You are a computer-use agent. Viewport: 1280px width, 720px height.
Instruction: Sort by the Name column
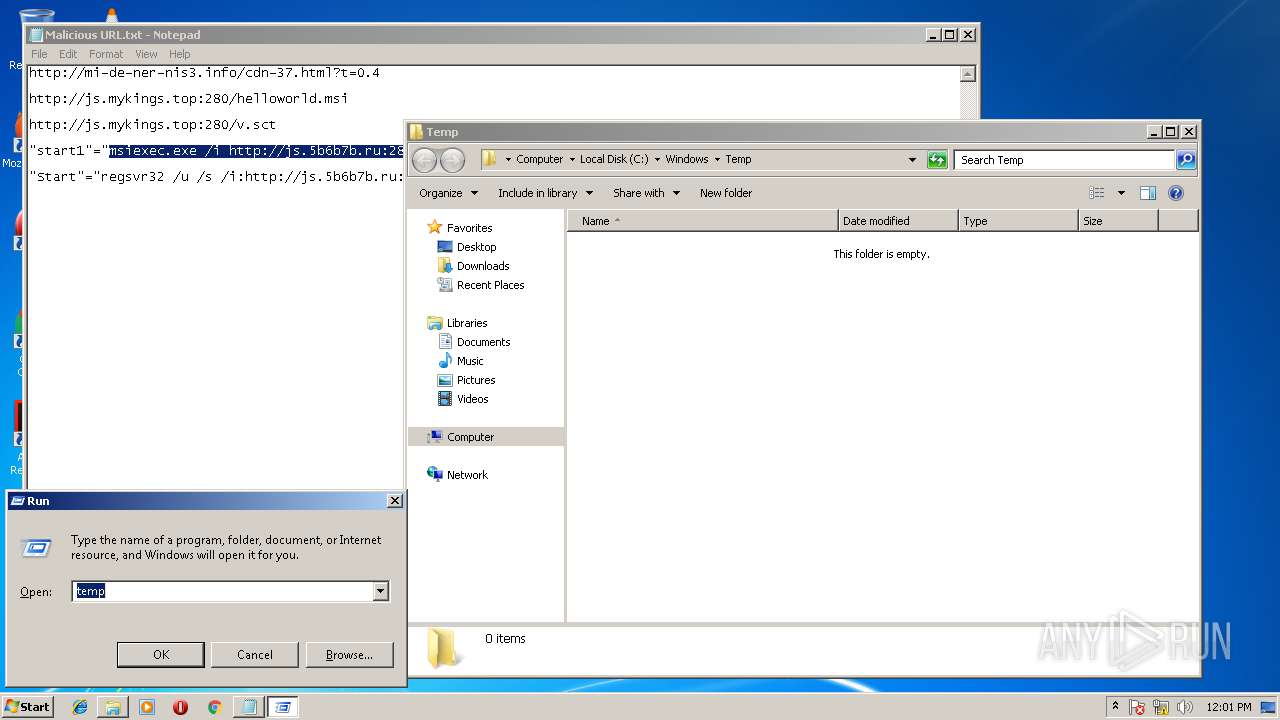tap(703, 221)
